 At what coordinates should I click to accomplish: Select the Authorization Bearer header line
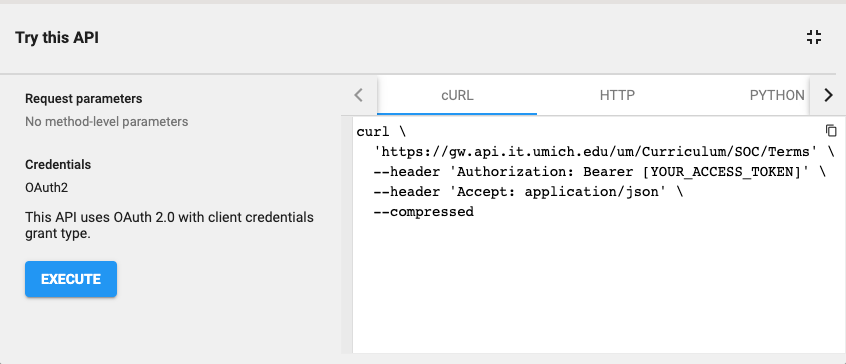(x=599, y=172)
